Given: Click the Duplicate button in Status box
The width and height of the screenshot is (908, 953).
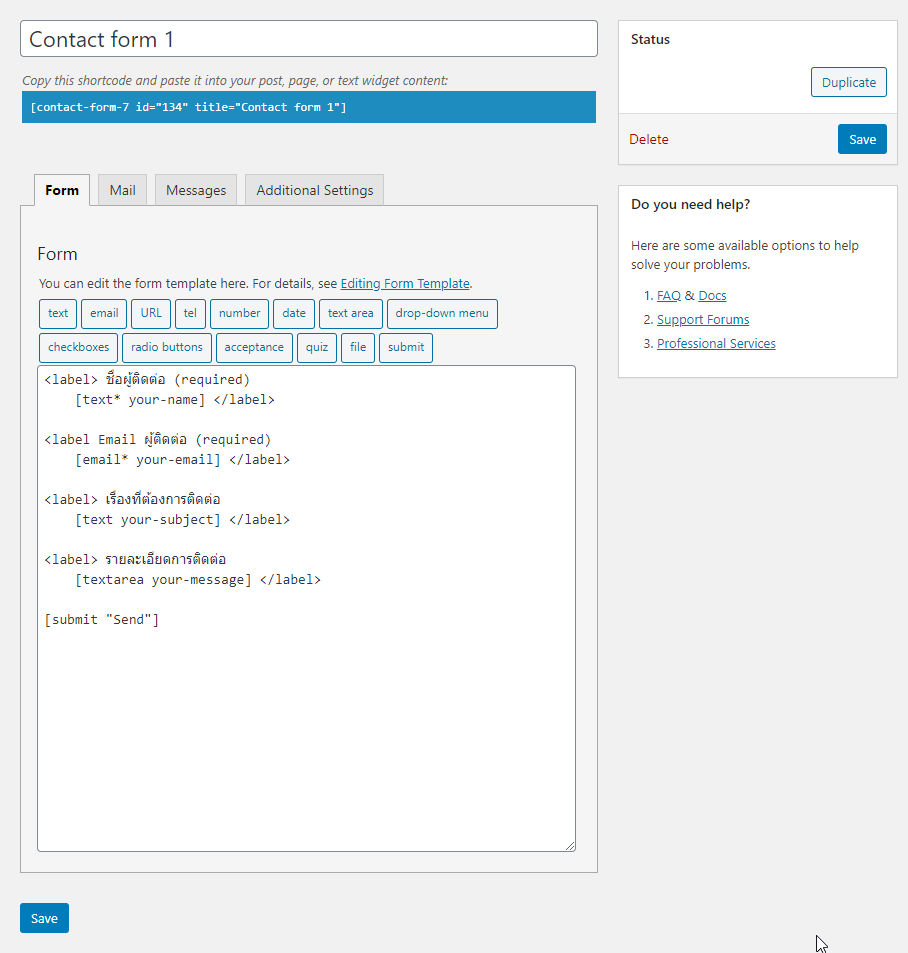Looking at the screenshot, I should [848, 82].
